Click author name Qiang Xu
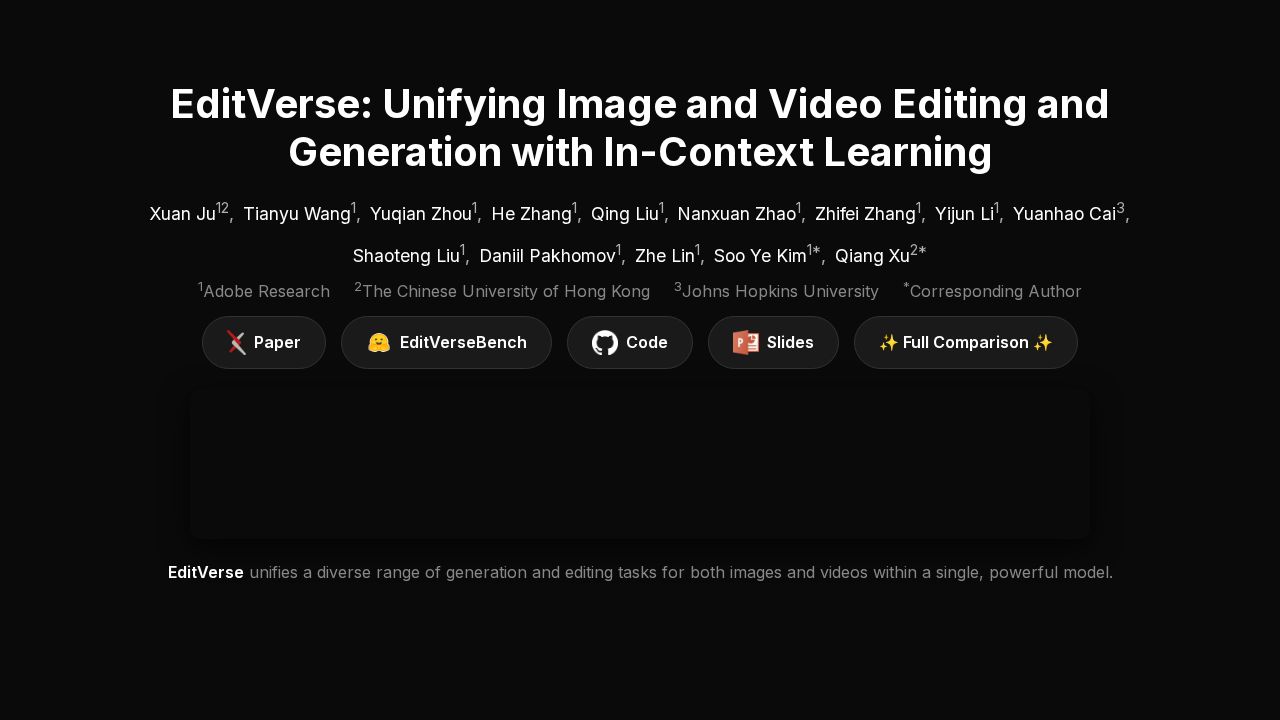 click(x=872, y=256)
